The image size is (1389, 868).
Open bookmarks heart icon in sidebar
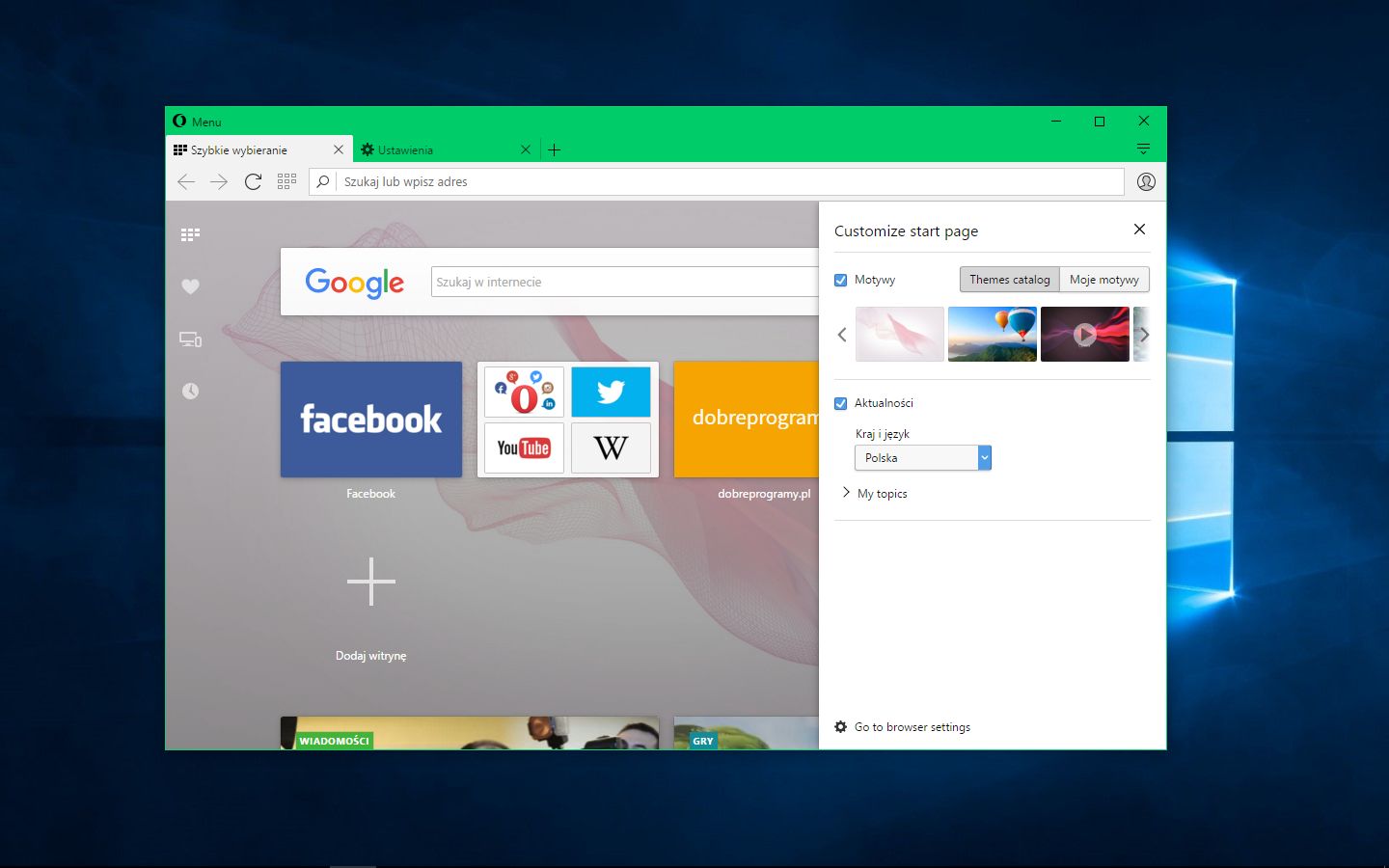(x=190, y=286)
